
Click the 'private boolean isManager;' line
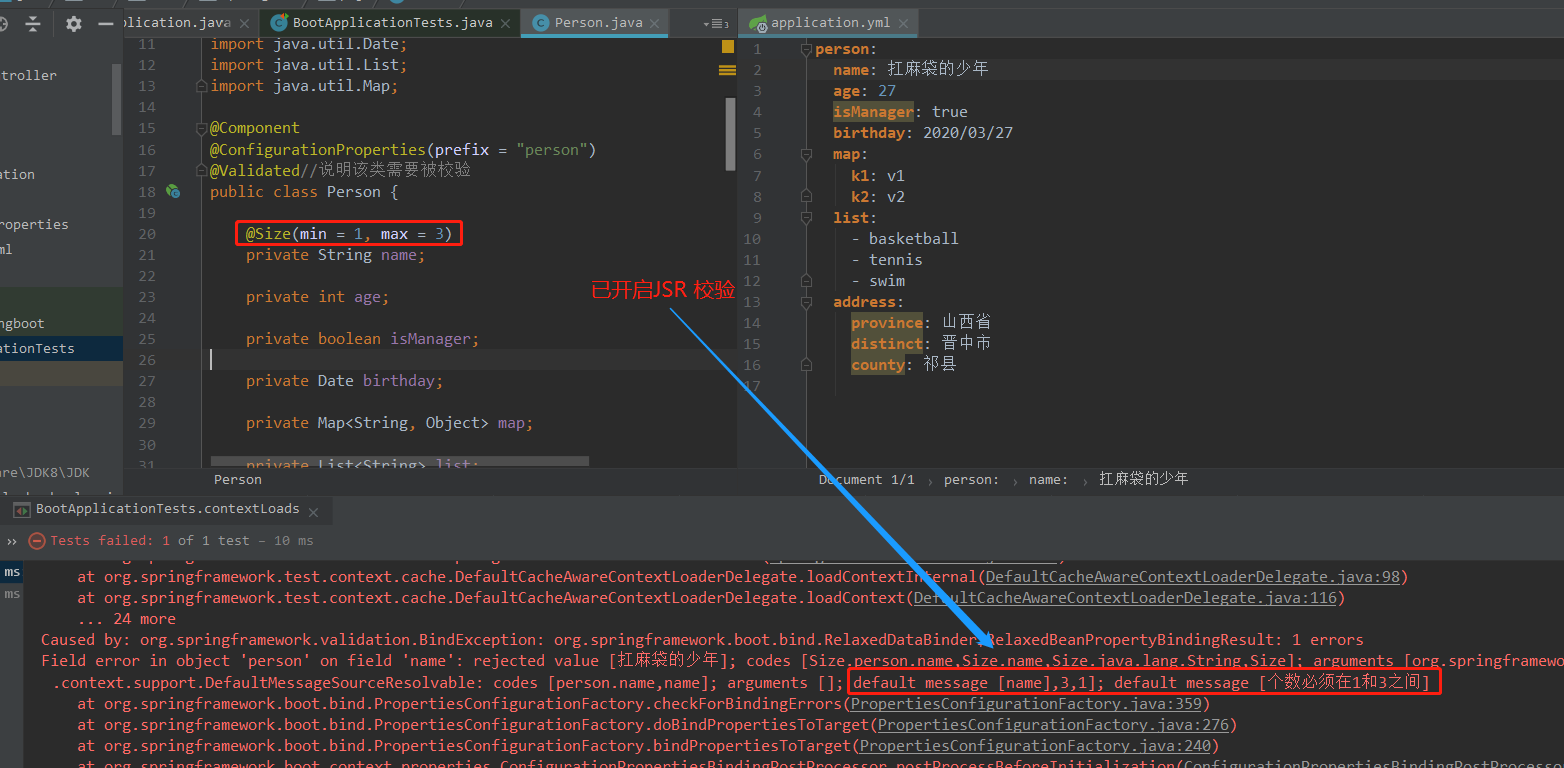(x=362, y=339)
